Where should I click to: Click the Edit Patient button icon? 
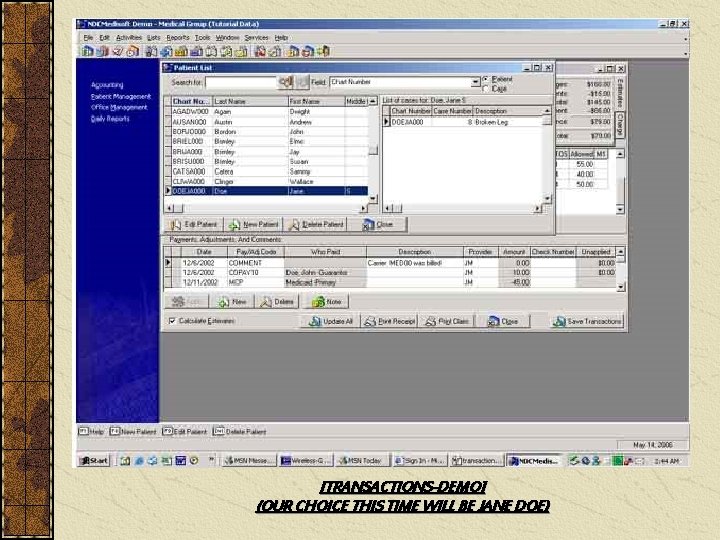pyautogui.click(x=175, y=225)
